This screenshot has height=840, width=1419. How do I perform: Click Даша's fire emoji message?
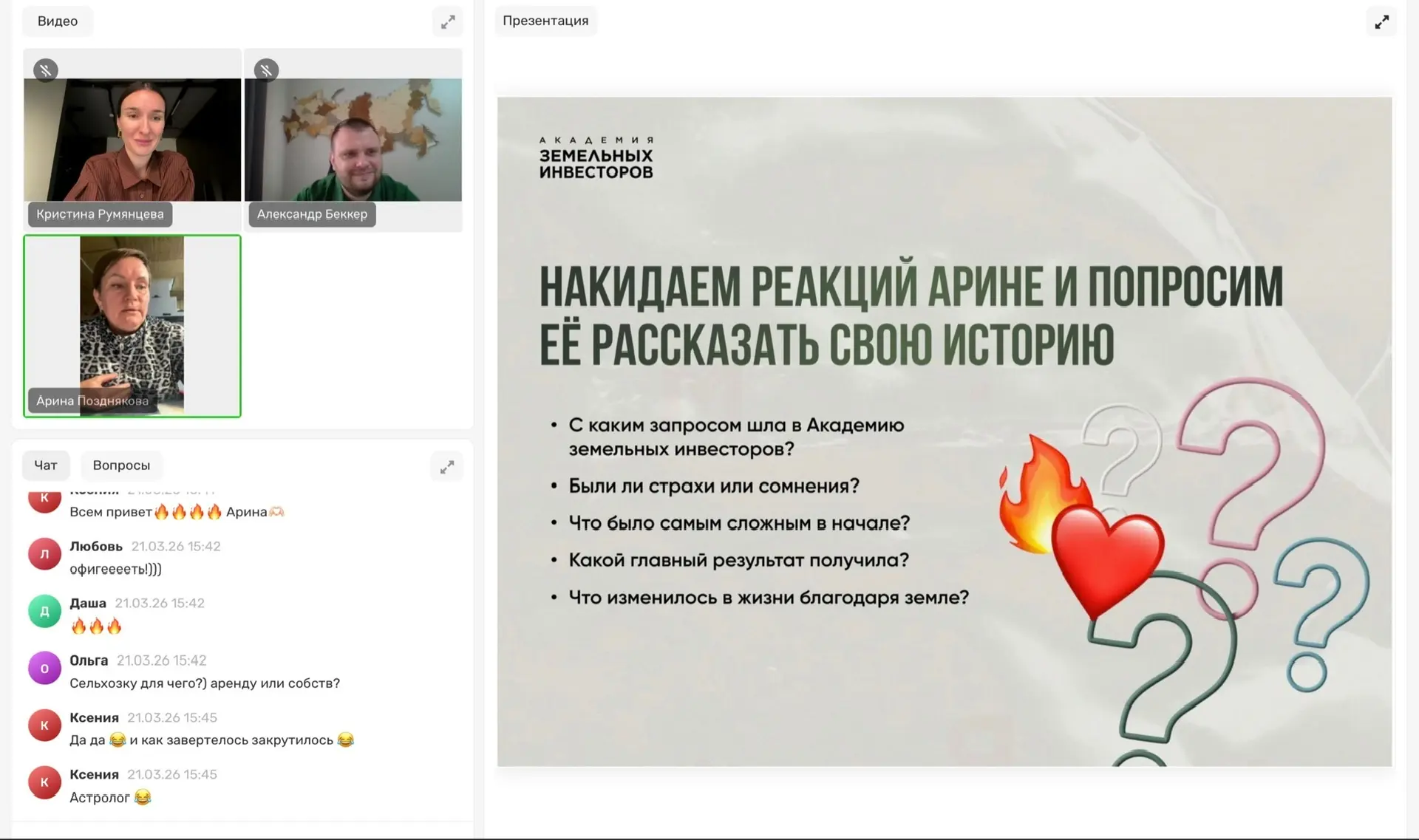(x=96, y=626)
